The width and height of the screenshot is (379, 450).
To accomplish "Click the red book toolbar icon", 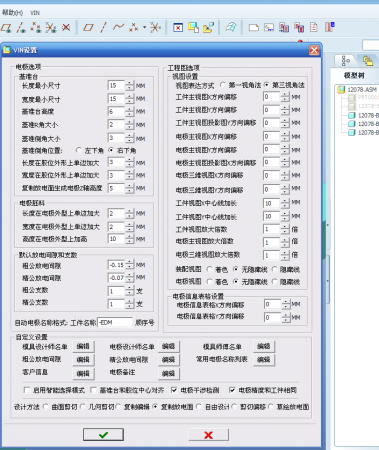I will point(329,27).
